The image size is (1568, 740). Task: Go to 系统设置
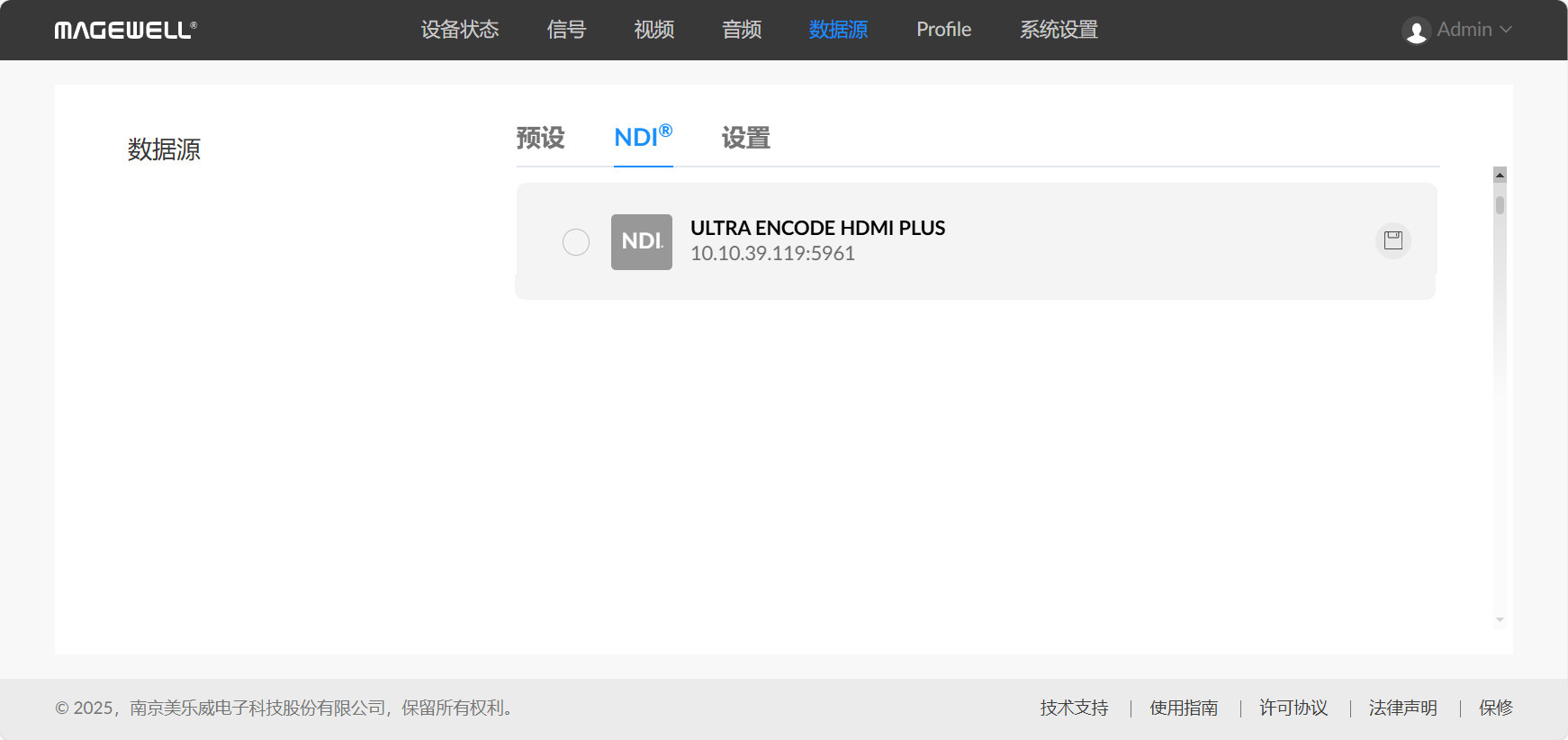pos(1059,30)
